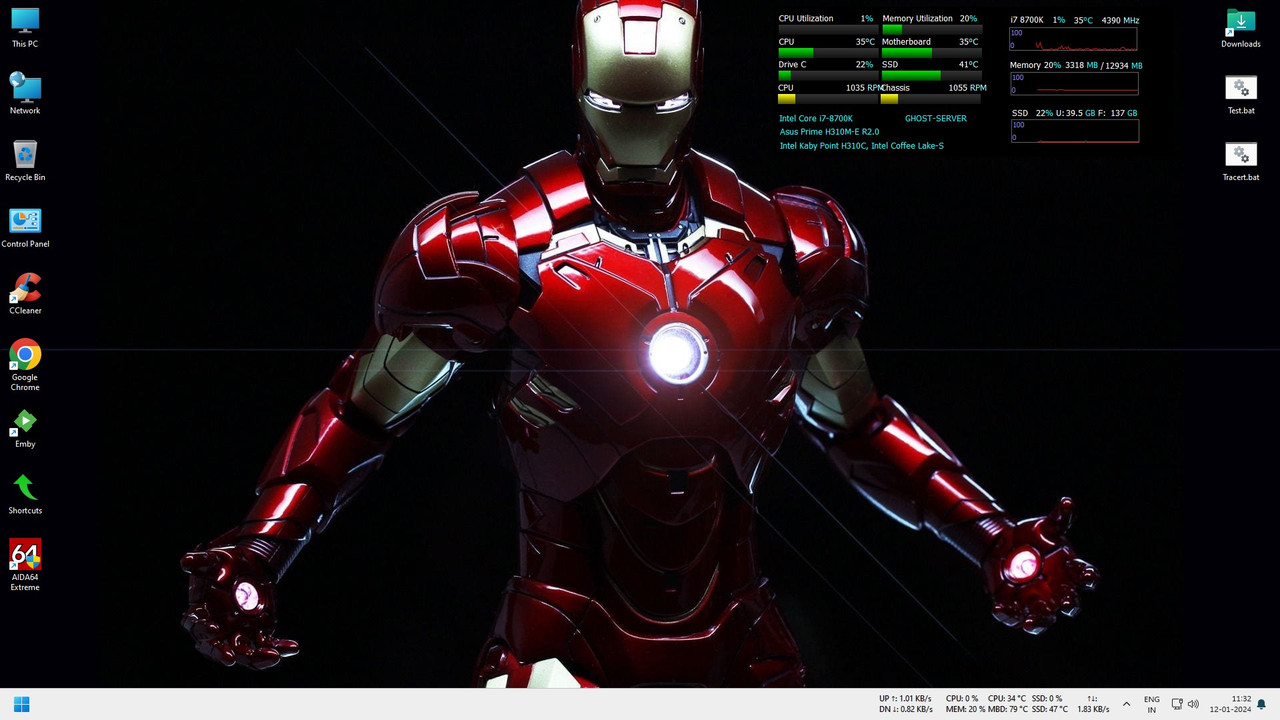Select the Network desktop icon
Viewport: 1280px width, 720px height.
point(25,94)
